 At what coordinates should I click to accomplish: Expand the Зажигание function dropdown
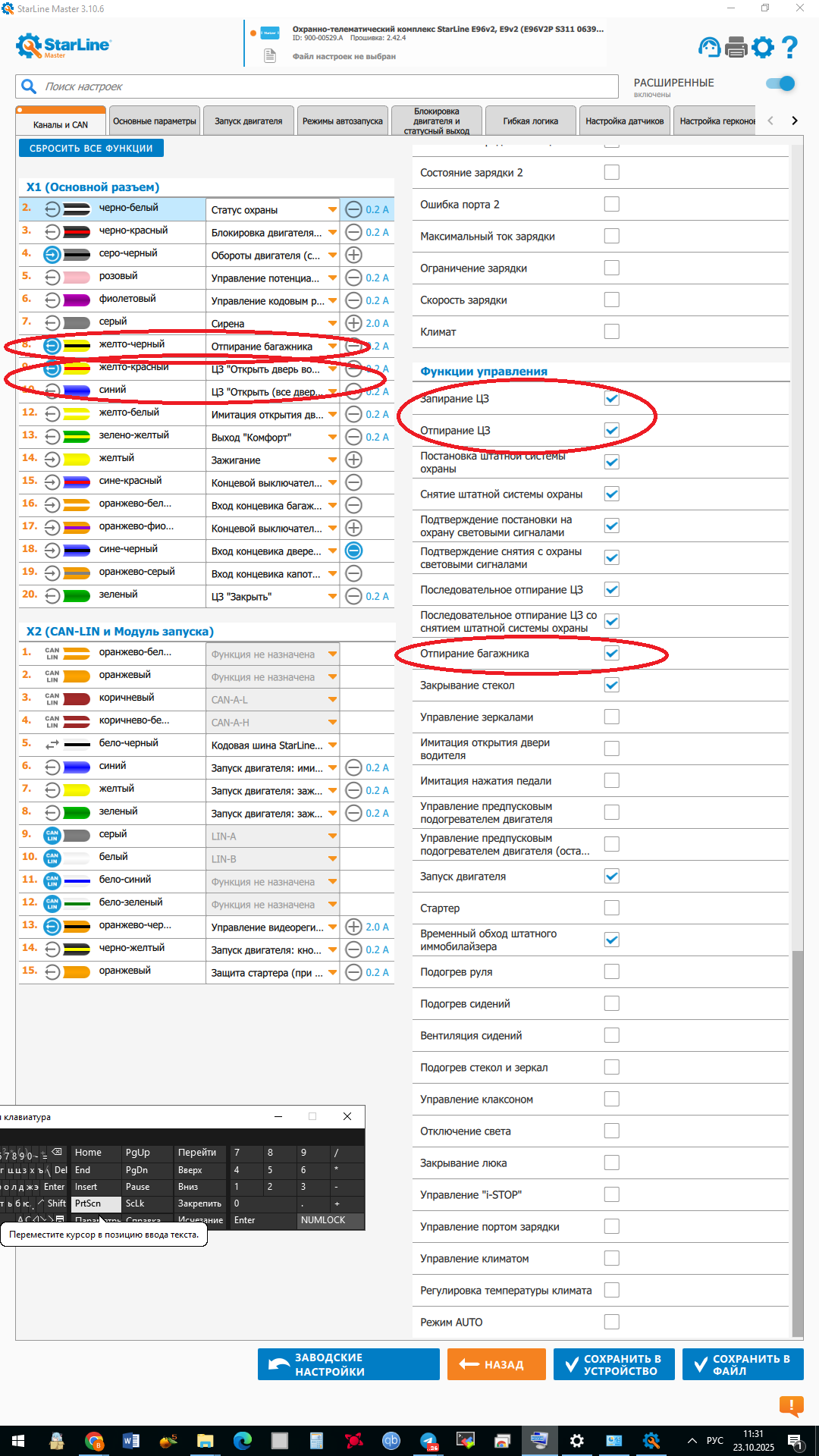332,460
